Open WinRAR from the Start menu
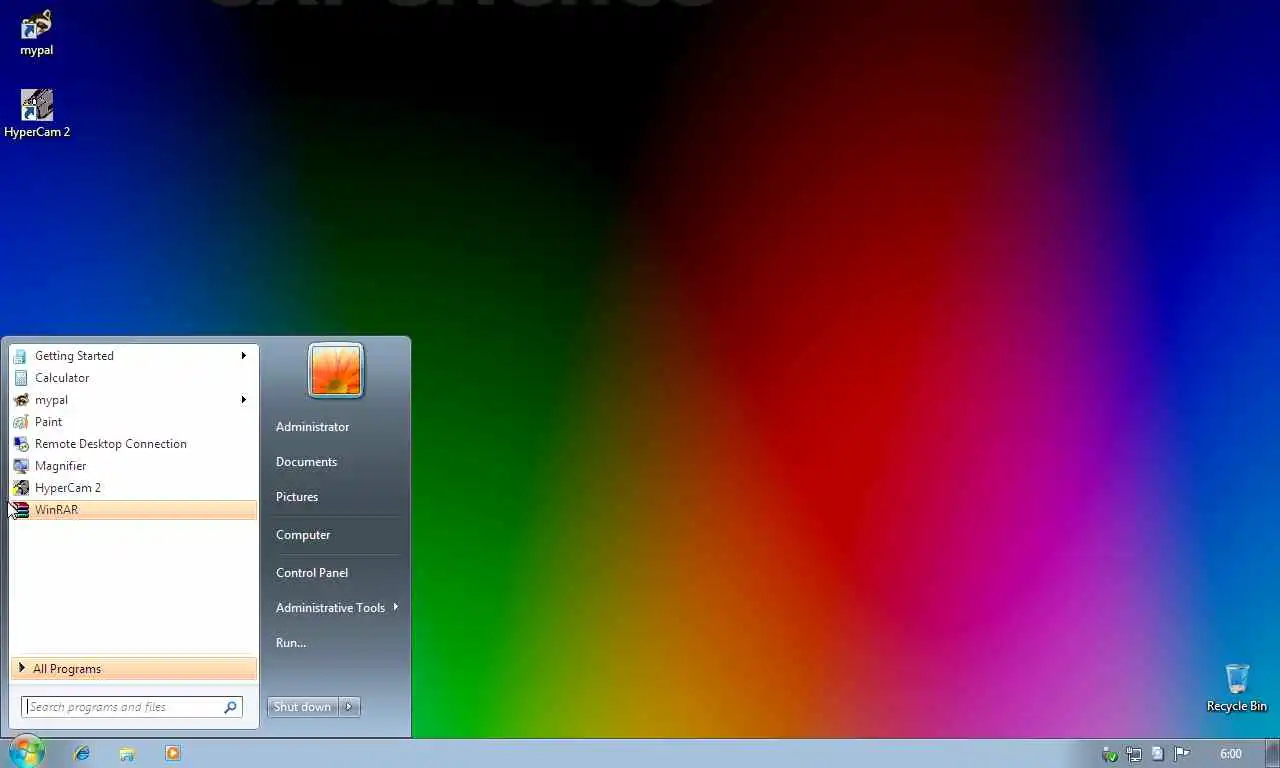1280x768 pixels. (134, 510)
